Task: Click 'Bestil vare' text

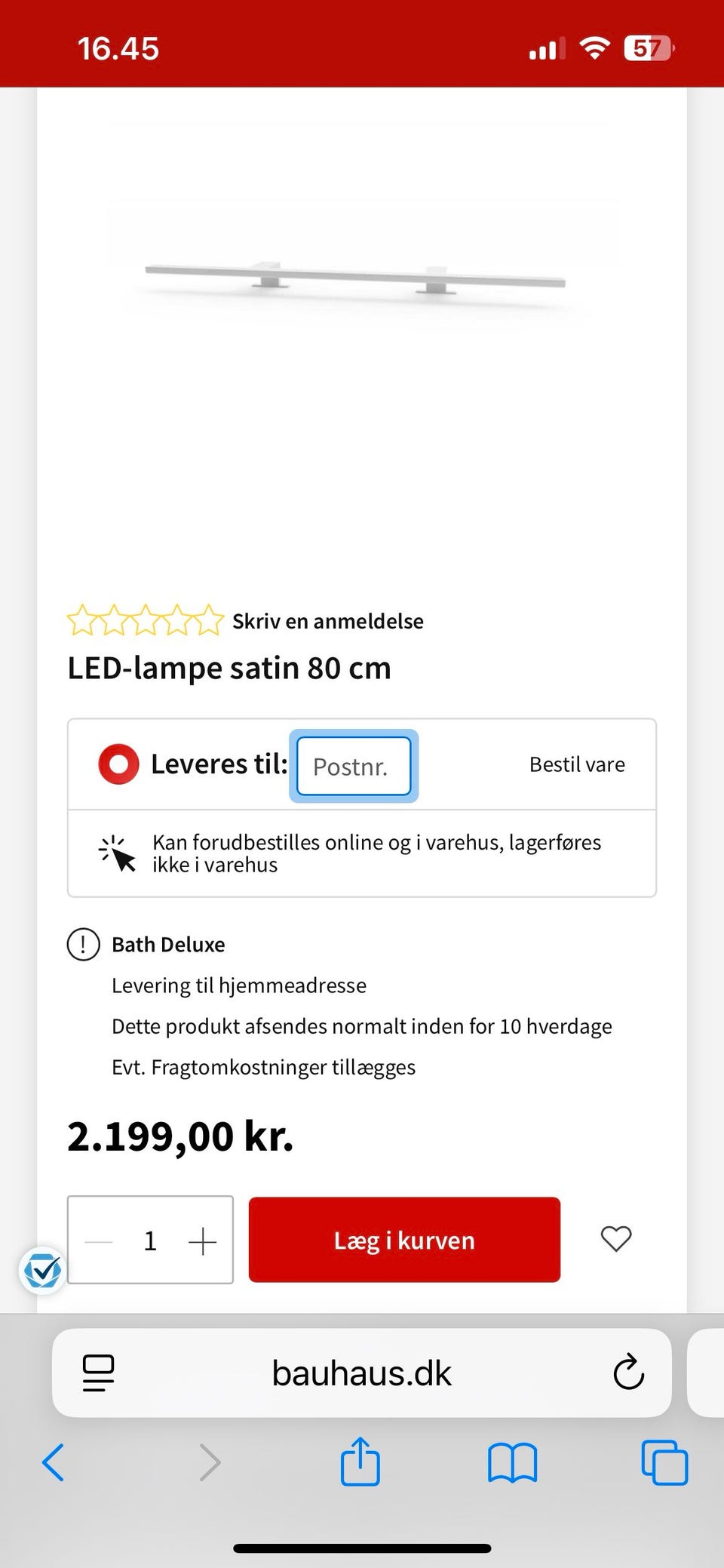Action: pyautogui.click(x=577, y=764)
